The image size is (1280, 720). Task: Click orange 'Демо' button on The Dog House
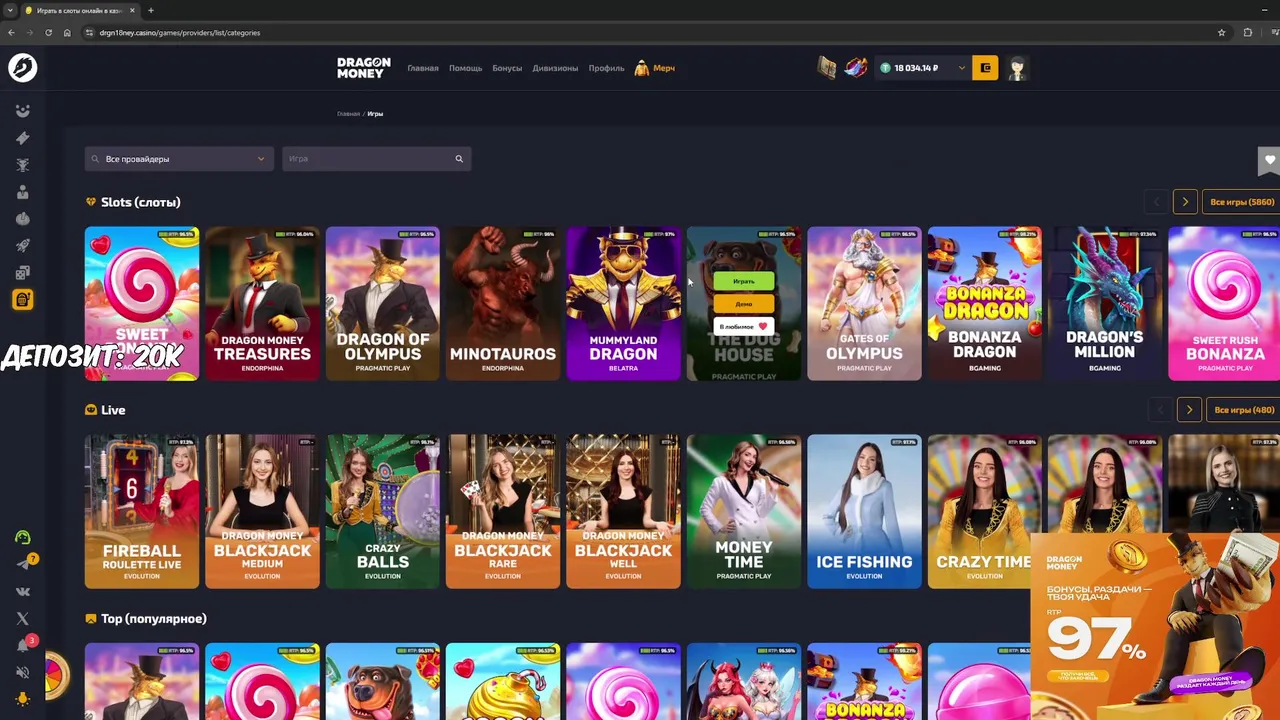coord(743,304)
